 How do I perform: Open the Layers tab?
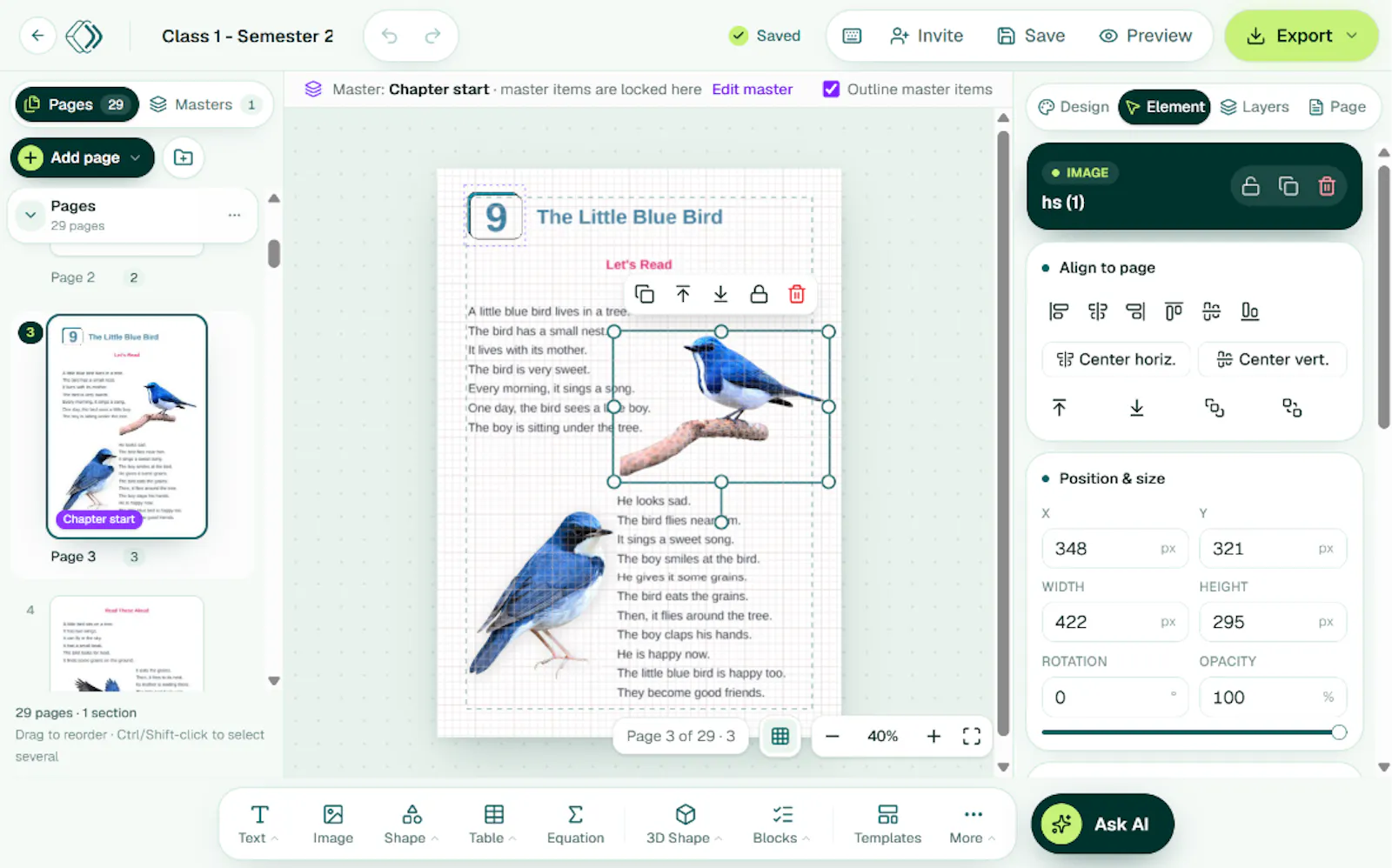(1255, 107)
